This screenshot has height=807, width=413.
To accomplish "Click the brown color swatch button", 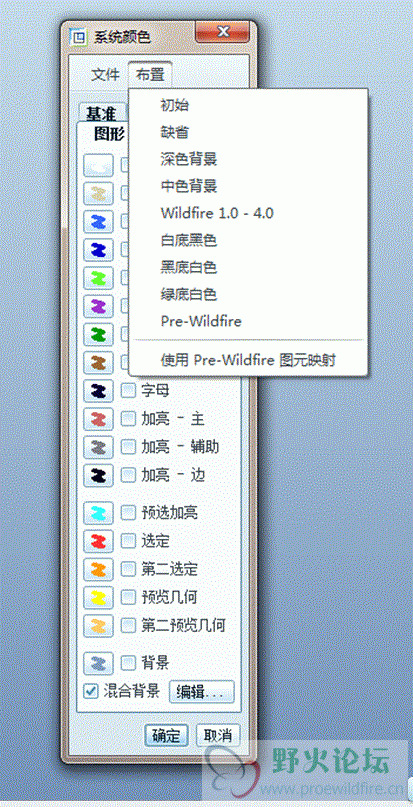I will tap(98, 363).
